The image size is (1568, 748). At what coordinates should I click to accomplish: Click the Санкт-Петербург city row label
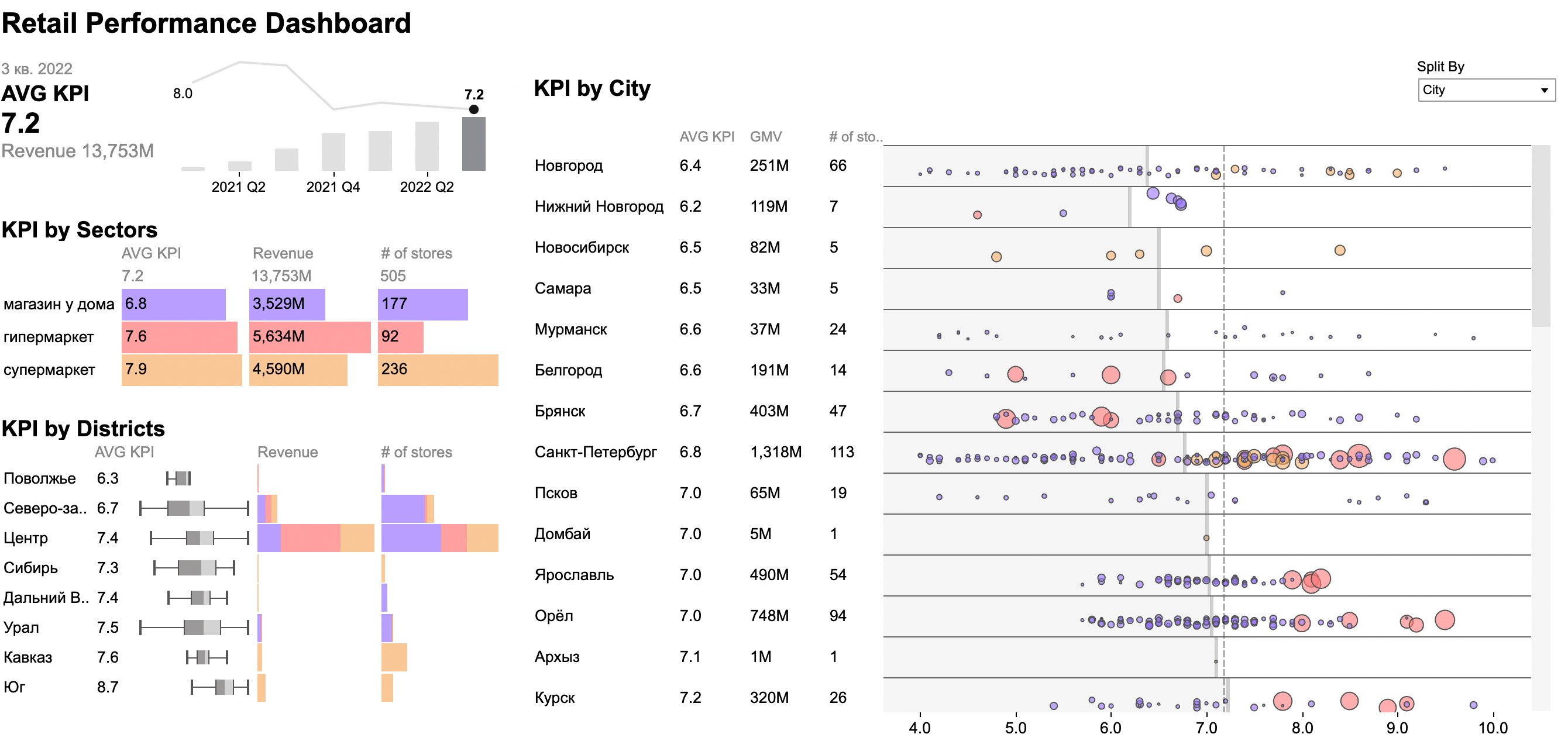pyautogui.click(x=595, y=452)
